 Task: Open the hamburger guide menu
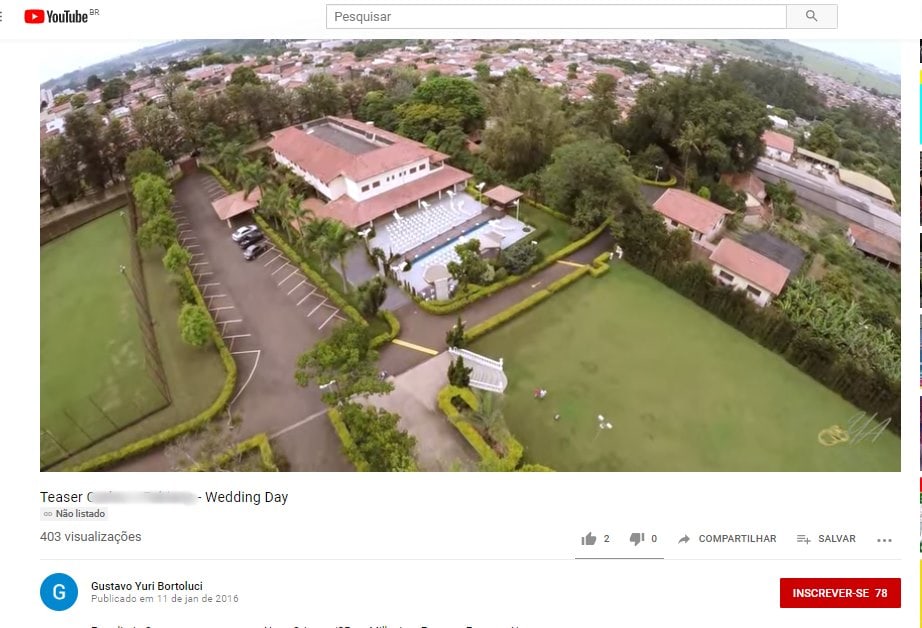pos(1,16)
